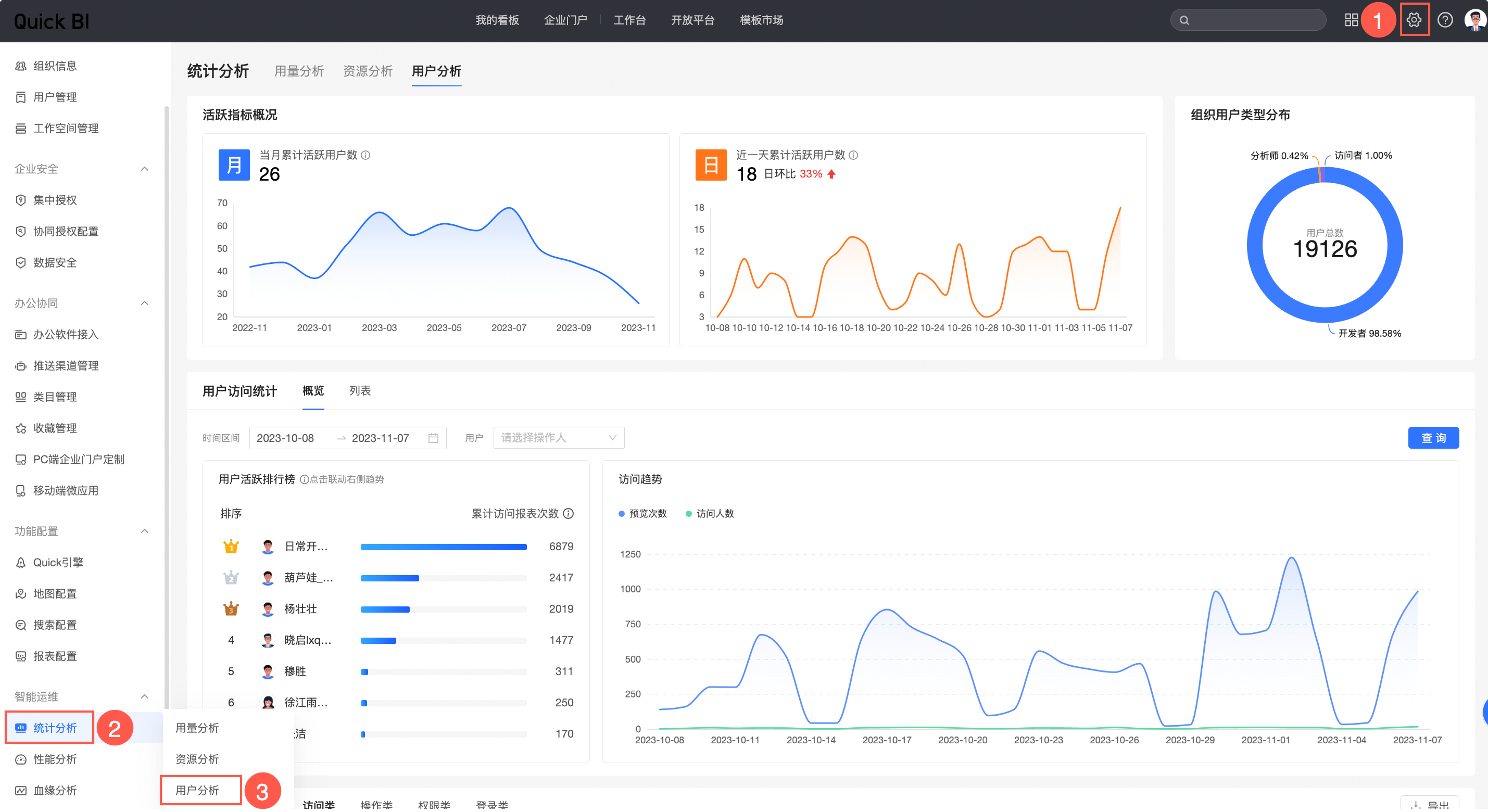
Task: Collapse the 企业安全 sidebar section
Action: tap(145, 169)
